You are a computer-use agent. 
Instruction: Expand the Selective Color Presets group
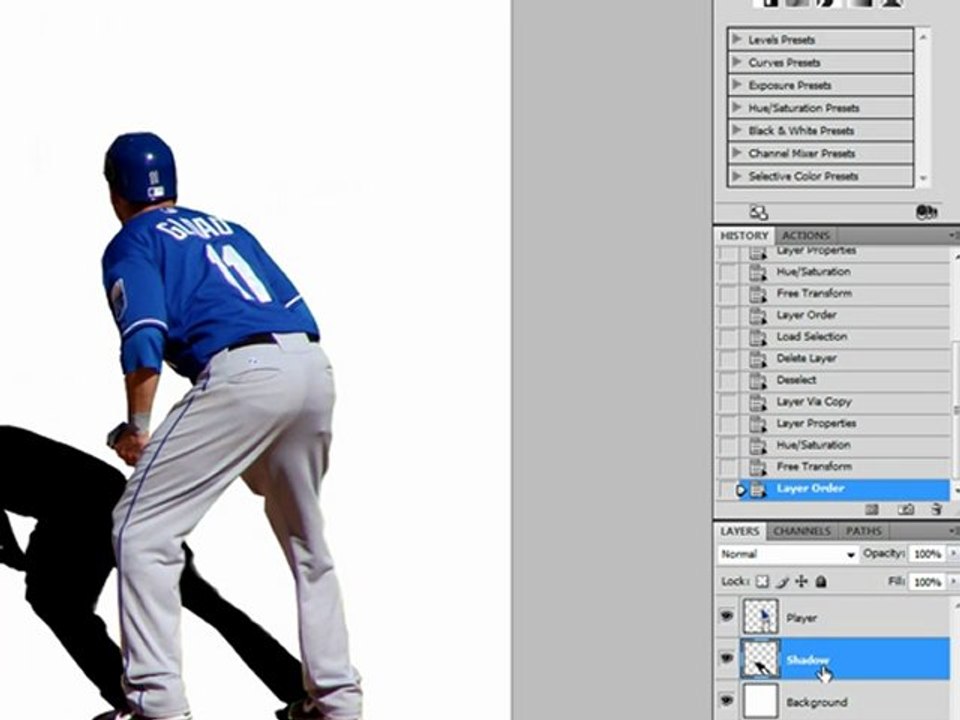[x=737, y=176]
